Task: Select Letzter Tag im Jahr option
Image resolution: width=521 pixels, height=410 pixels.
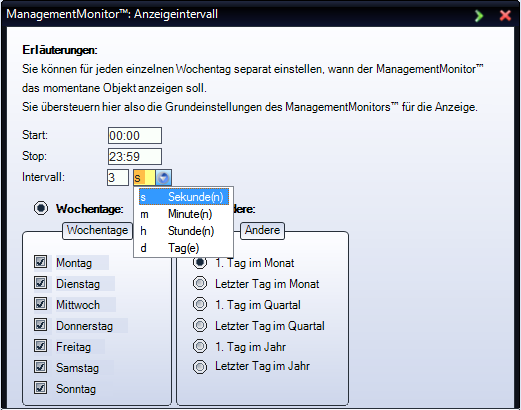Action: pyautogui.click(x=200, y=367)
